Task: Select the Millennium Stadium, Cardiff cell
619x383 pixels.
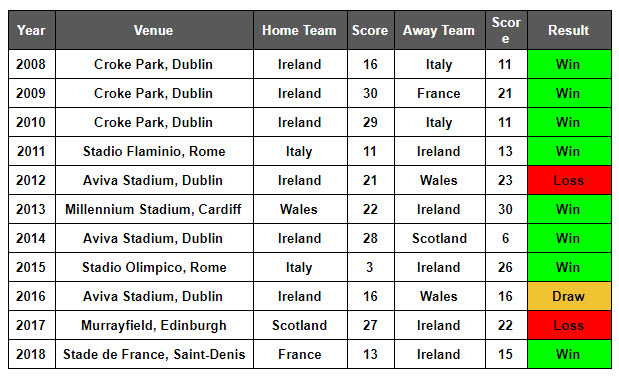Action: click(x=154, y=209)
